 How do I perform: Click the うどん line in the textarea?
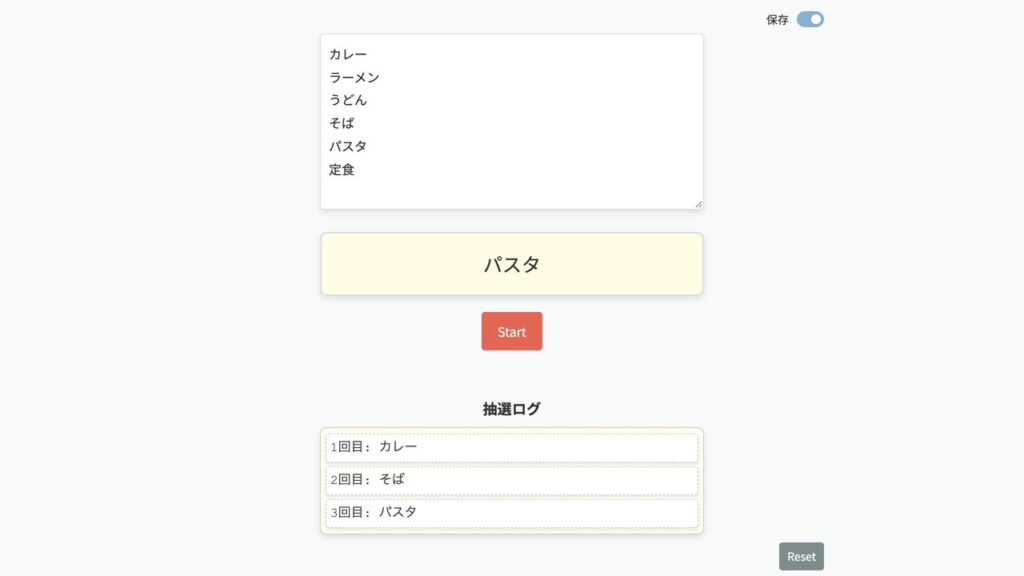347,100
